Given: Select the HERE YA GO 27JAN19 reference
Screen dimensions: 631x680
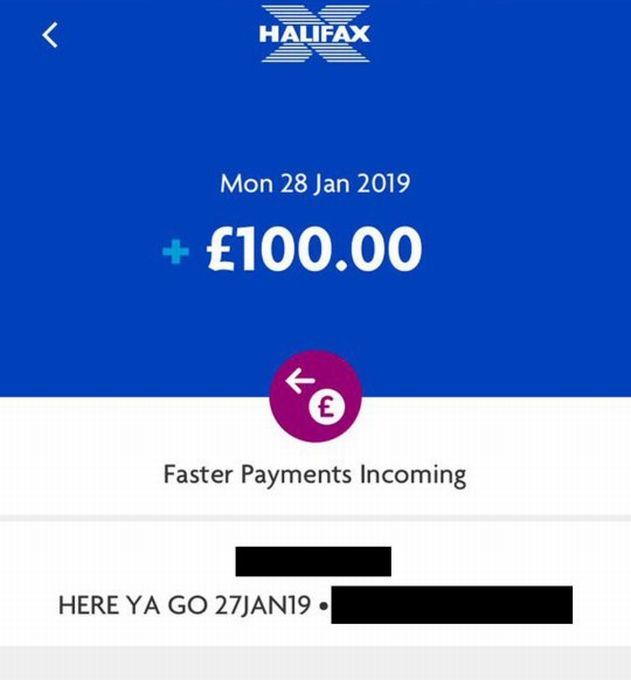Looking at the screenshot, I should tap(185, 605).
